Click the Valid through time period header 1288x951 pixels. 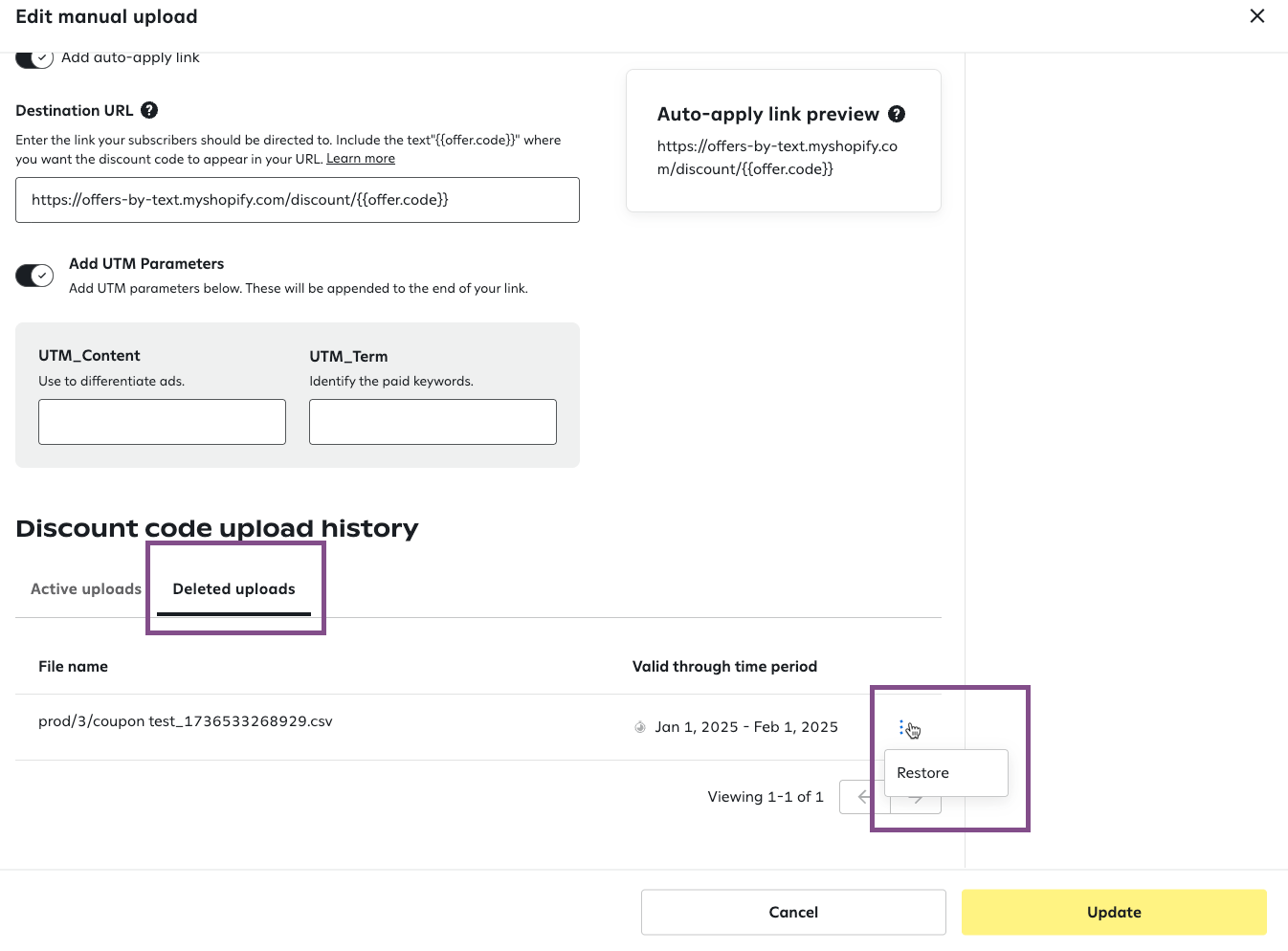pos(724,667)
